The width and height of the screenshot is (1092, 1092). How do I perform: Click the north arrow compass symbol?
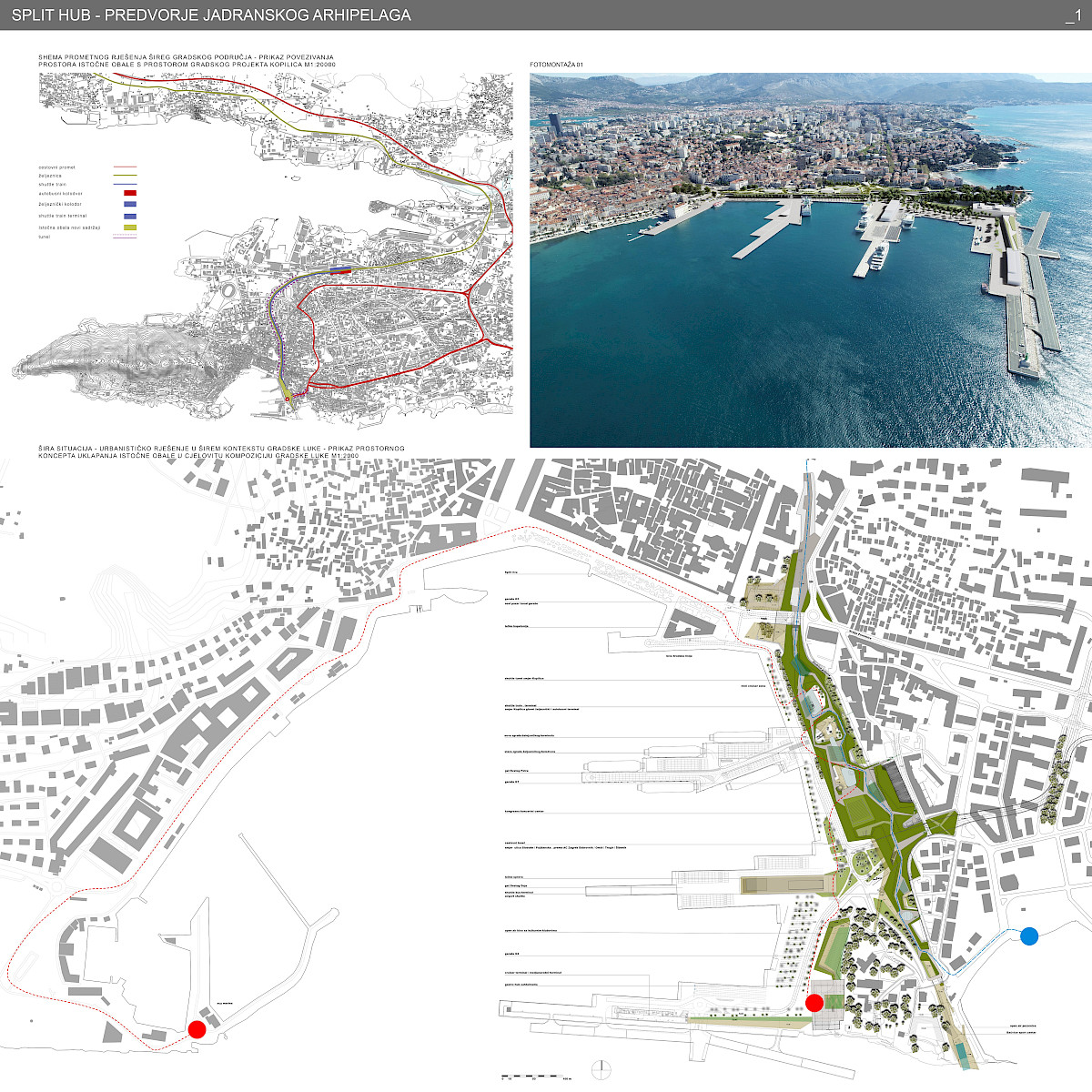[600, 1068]
